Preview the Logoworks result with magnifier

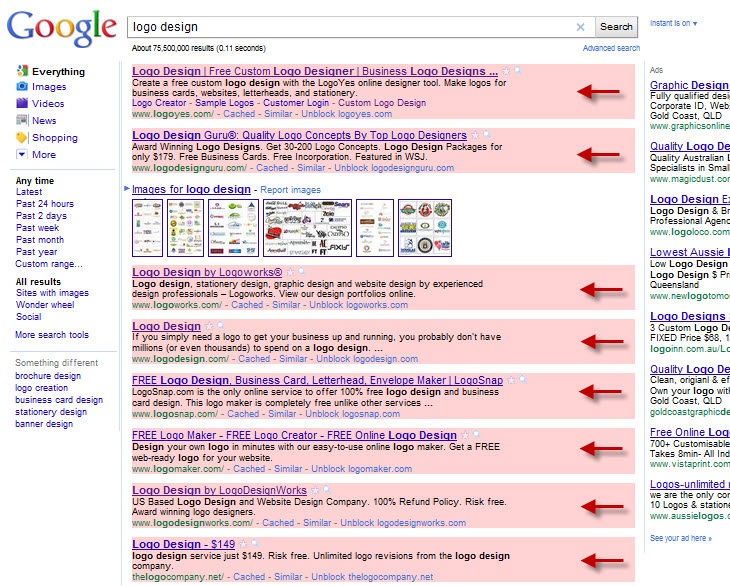[x=302, y=271]
